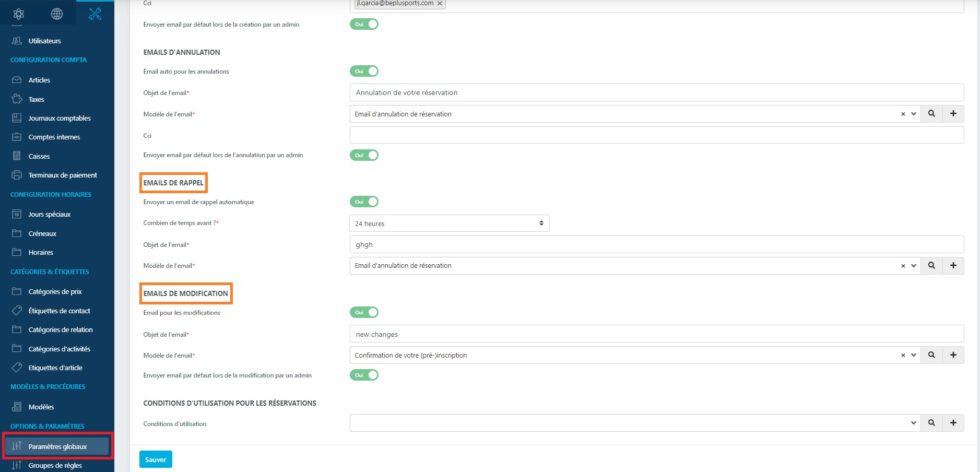Search email templates for cancellation model
The image size is (980, 472).
(931, 114)
